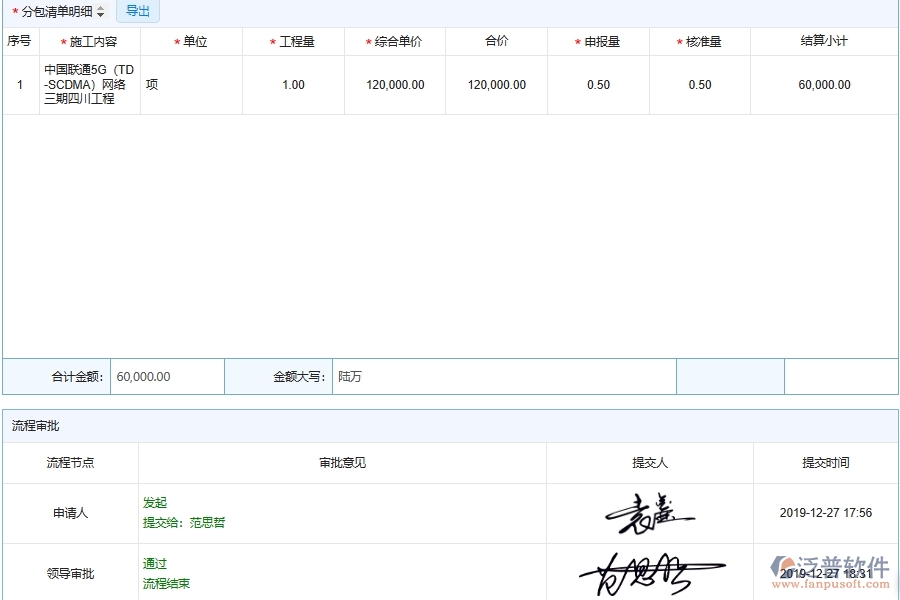This screenshot has height=600, width=900.
Task: Click the quantity value 1.00
Action: [293, 85]
